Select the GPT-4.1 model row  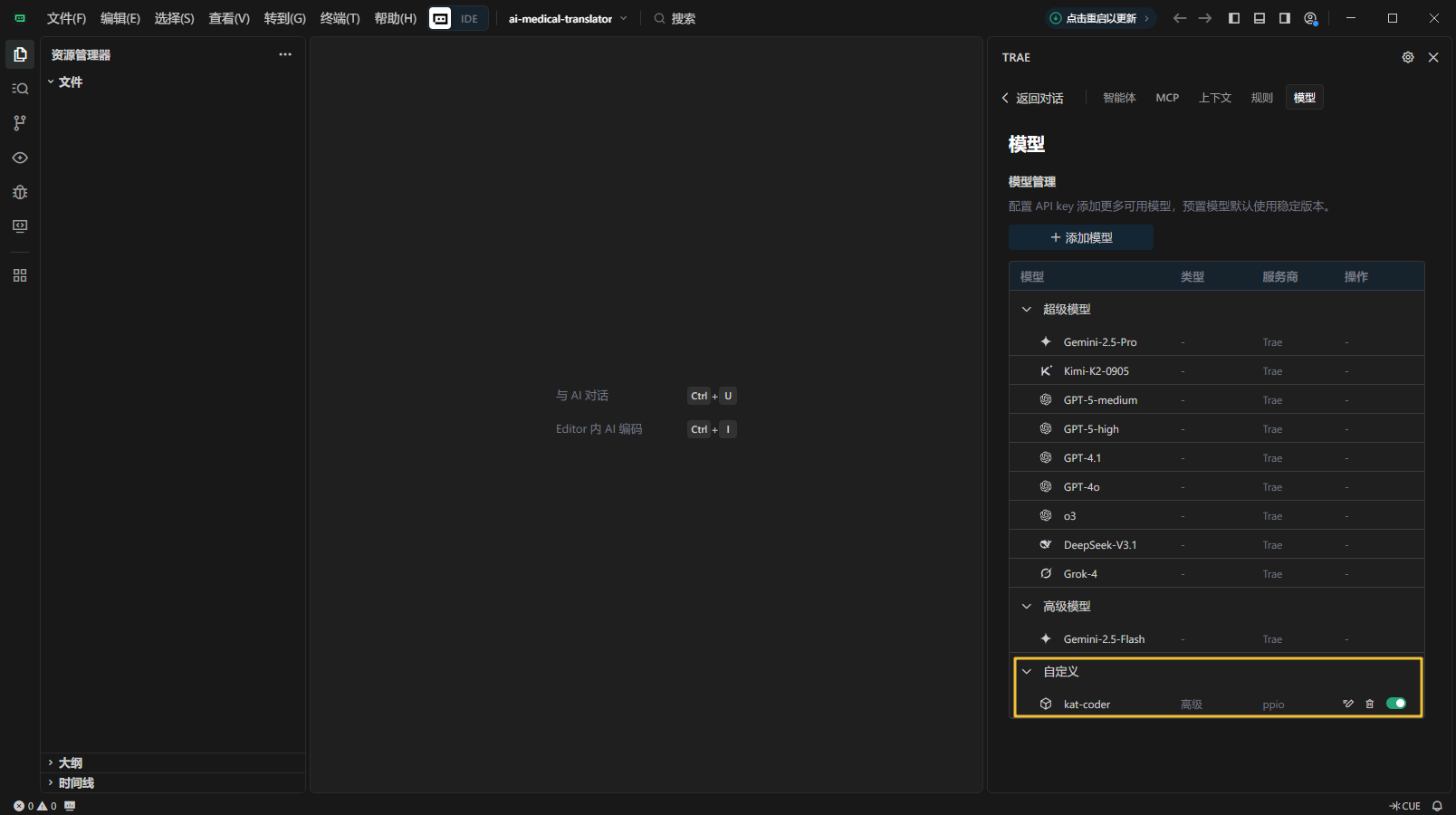1217,457
